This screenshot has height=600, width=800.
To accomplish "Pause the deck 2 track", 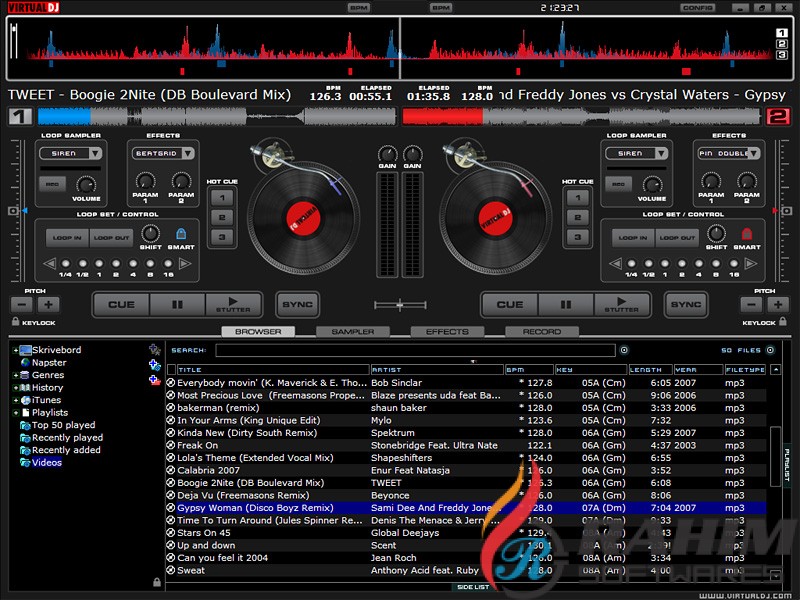I will [566, 305].
